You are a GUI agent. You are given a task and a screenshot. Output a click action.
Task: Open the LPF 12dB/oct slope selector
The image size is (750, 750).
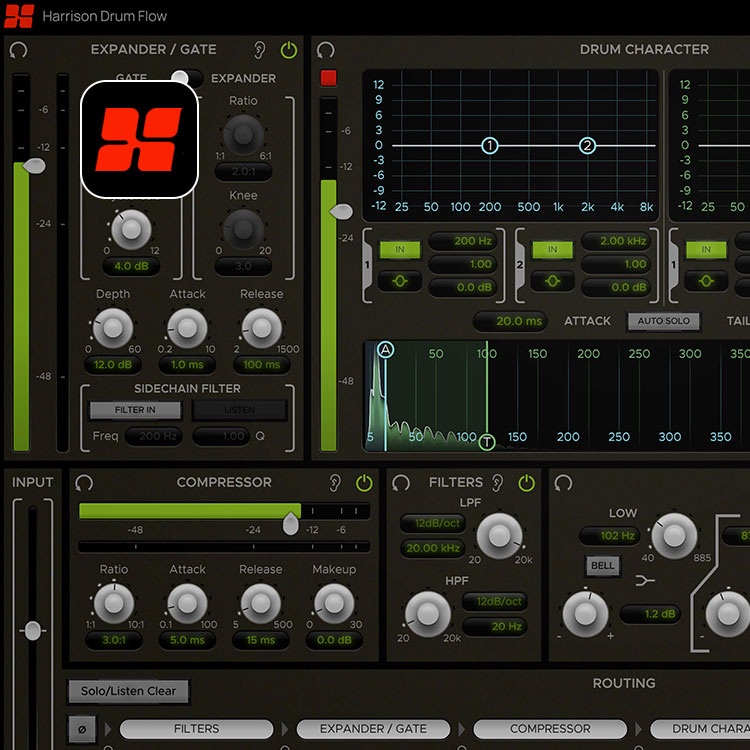[x=433, y=523]
